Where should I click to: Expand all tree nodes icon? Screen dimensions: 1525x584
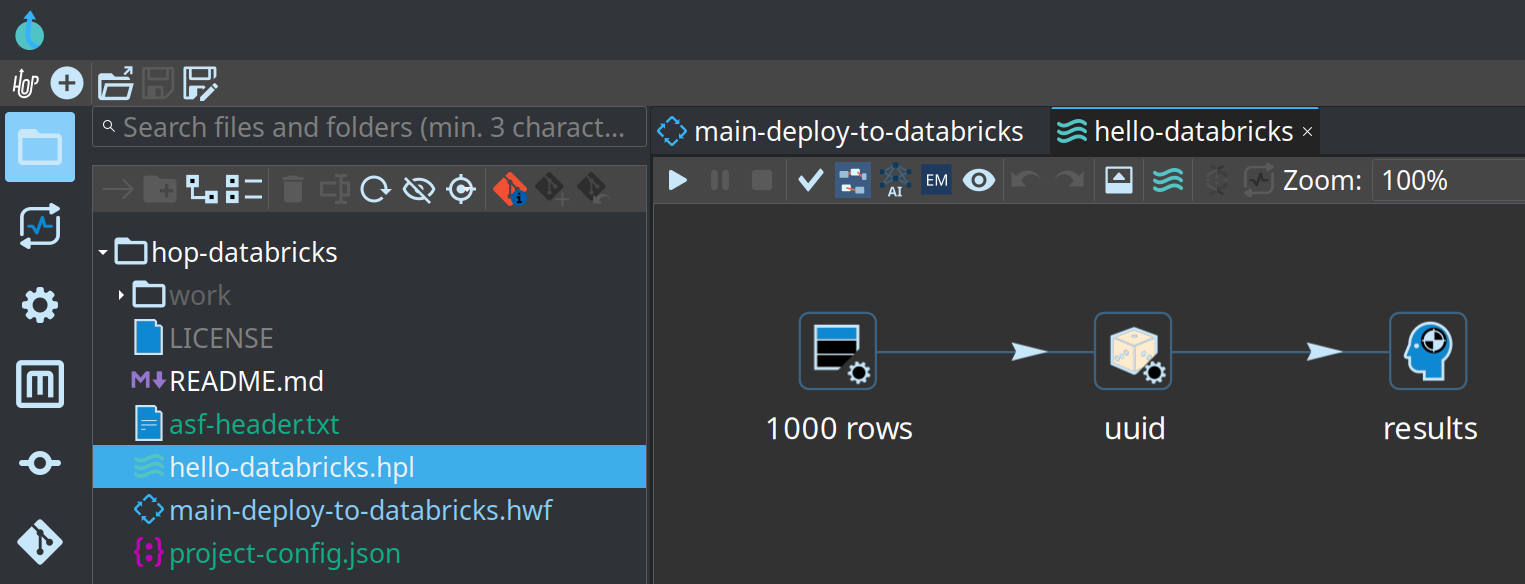click(x=203, y=188)
